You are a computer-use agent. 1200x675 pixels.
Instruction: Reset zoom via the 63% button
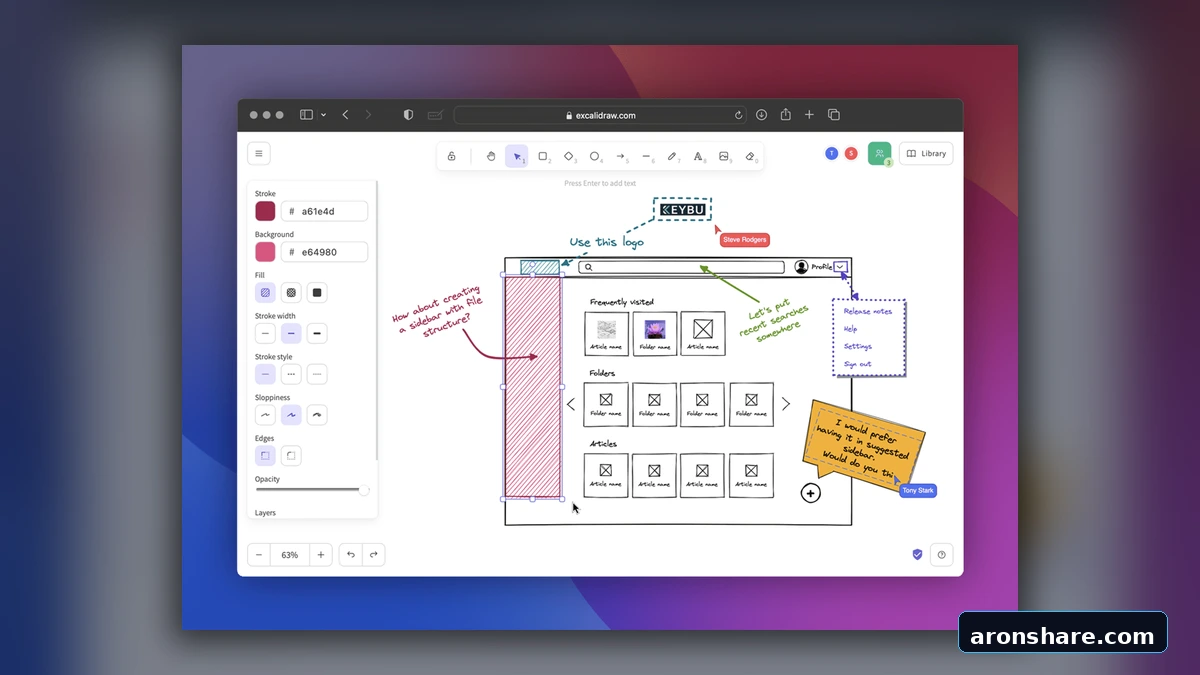pyautogui.click(x=290, y=554)
